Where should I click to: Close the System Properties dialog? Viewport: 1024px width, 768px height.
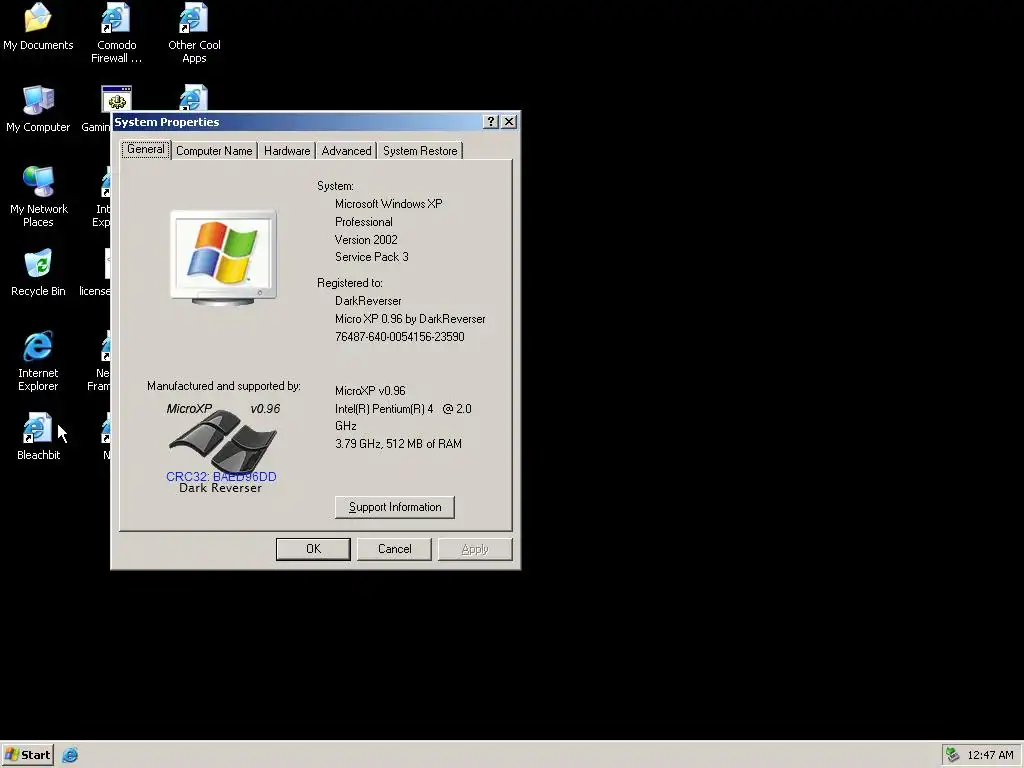tap(509, 121)
